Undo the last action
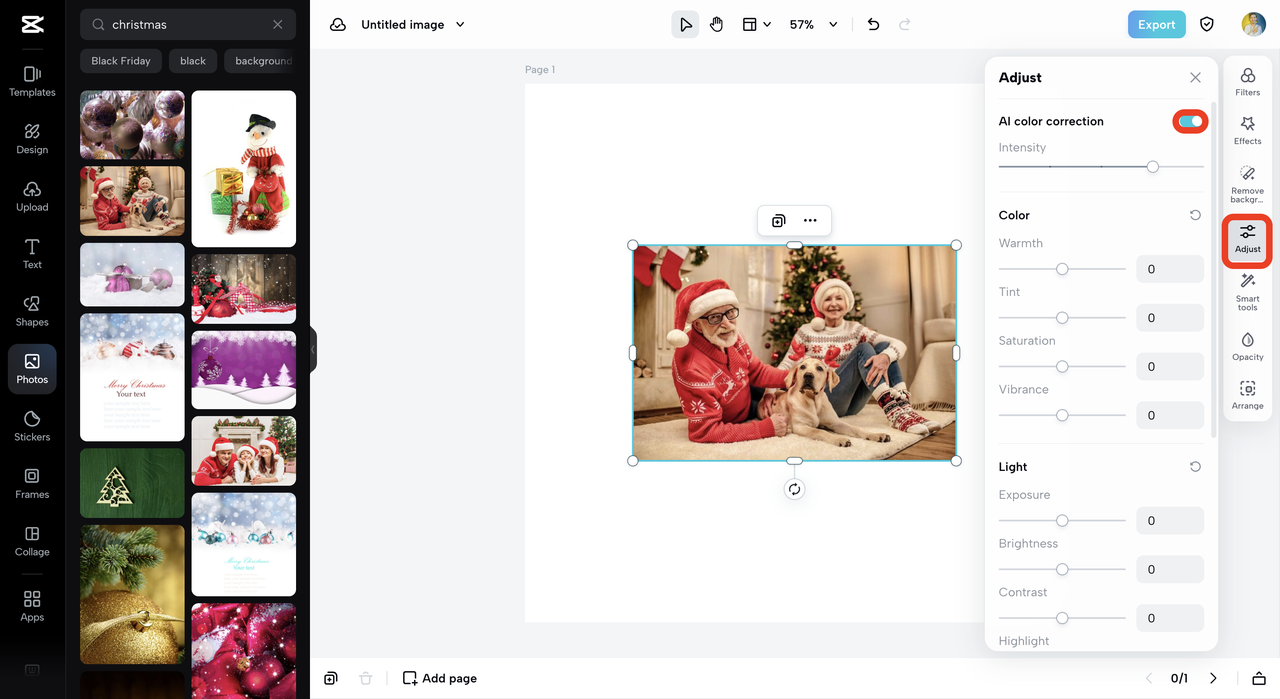 pyautogui.click(x=873, y=25)
